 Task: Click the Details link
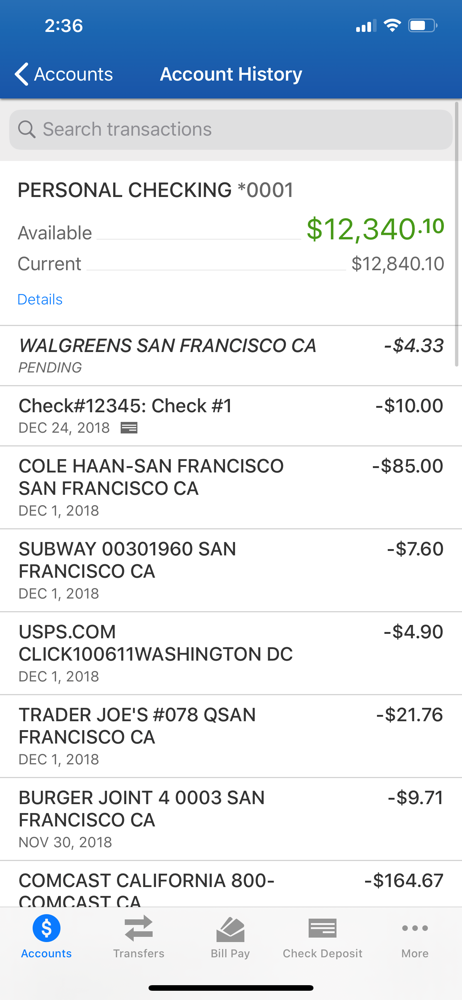[x=40, y=299]
